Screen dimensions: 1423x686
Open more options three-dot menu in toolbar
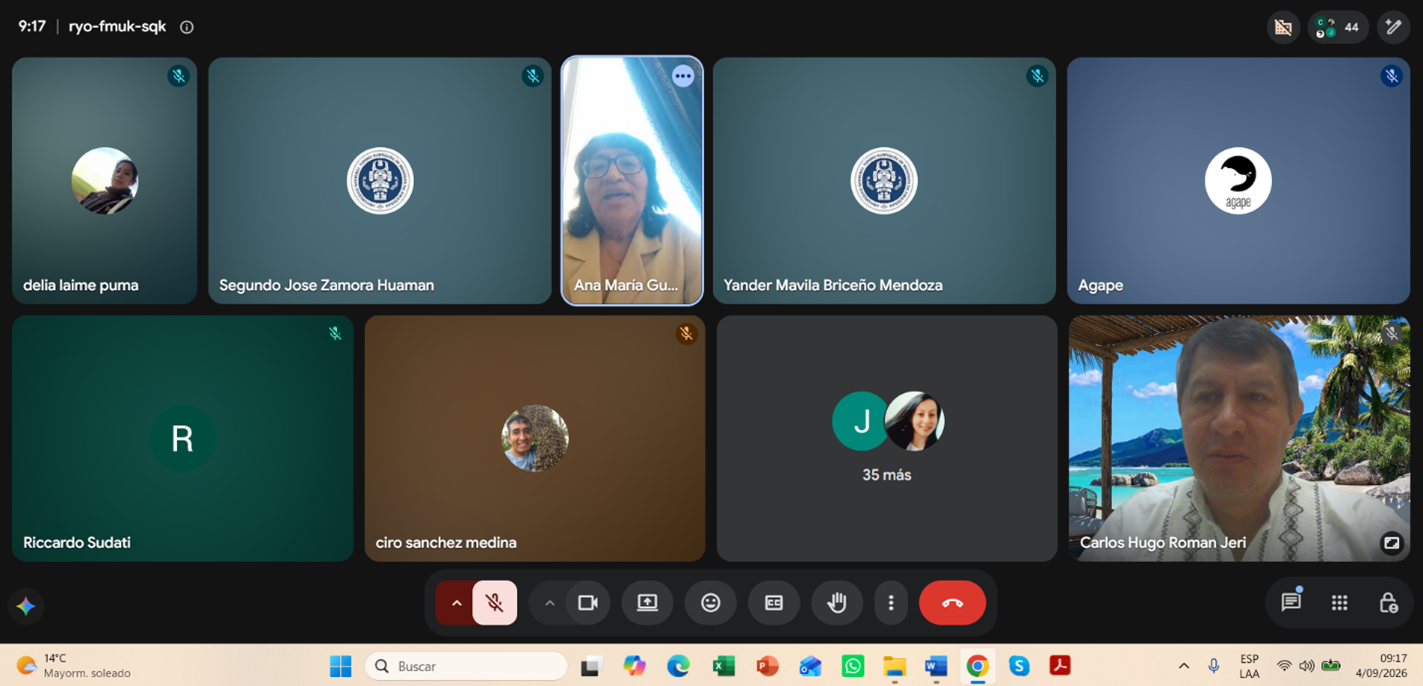pos(891,603)
